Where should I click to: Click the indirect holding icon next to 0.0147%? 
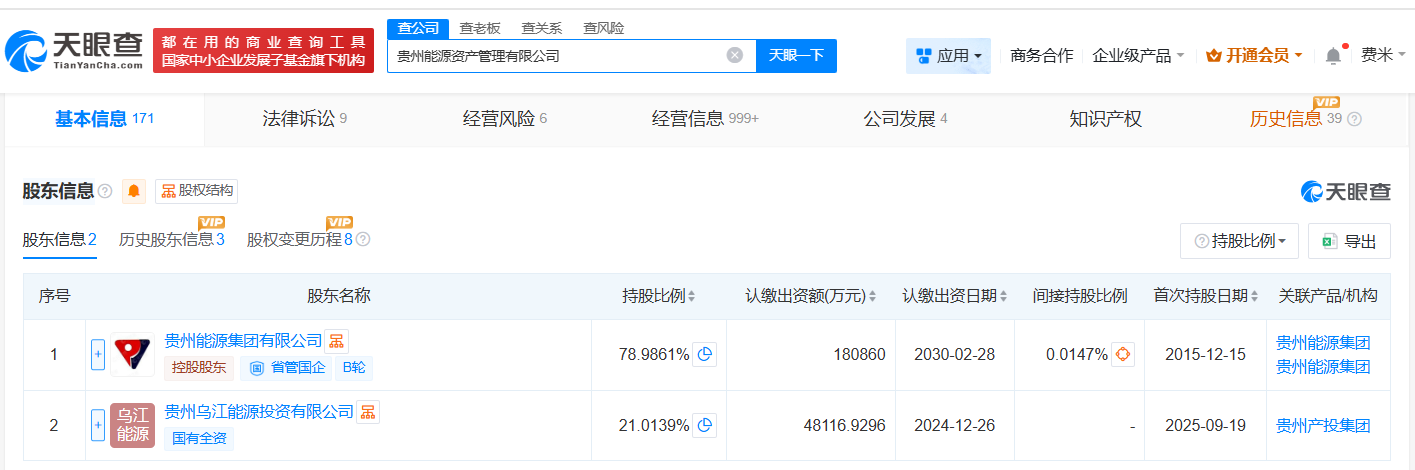click(x=1123, y=354)
